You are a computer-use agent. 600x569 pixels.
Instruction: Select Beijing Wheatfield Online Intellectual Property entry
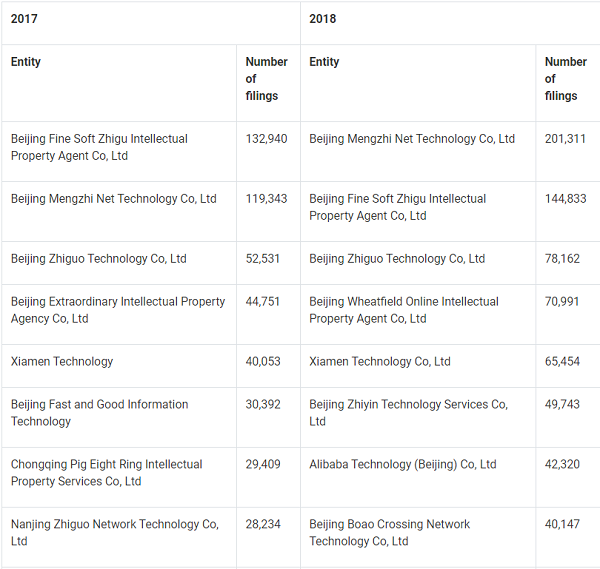[404, 310]
